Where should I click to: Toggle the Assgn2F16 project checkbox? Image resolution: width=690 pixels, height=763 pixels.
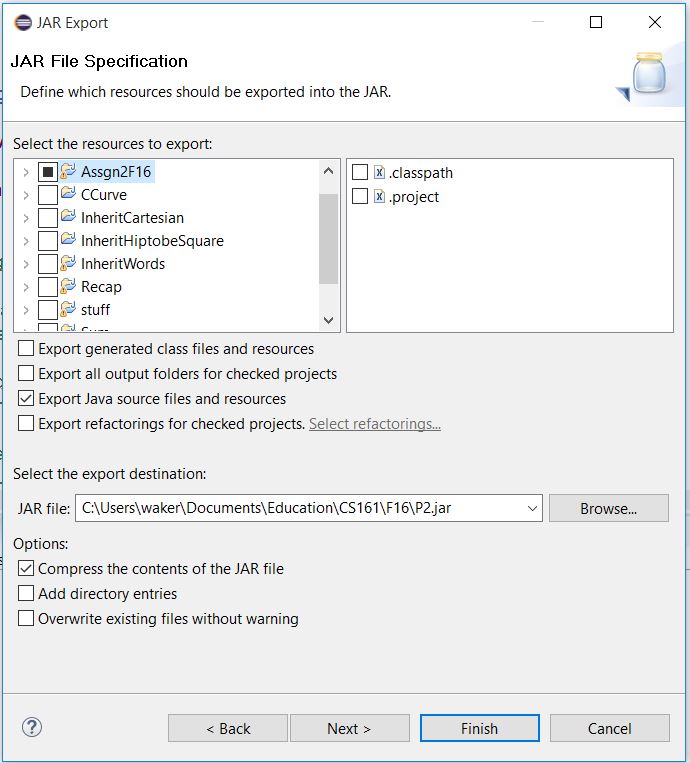pos(48,172)
